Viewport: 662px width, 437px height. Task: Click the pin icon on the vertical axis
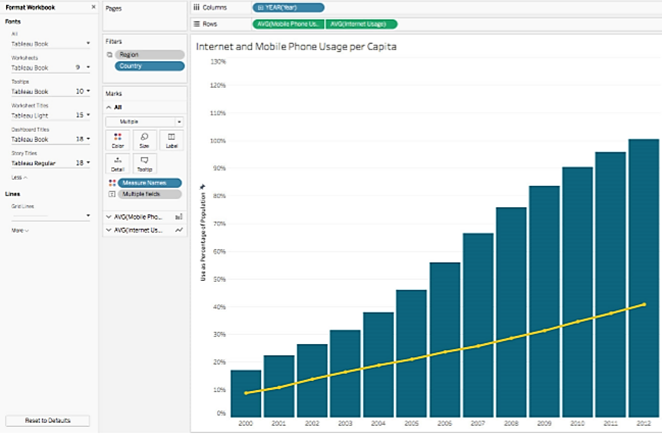tap(202, 187)
